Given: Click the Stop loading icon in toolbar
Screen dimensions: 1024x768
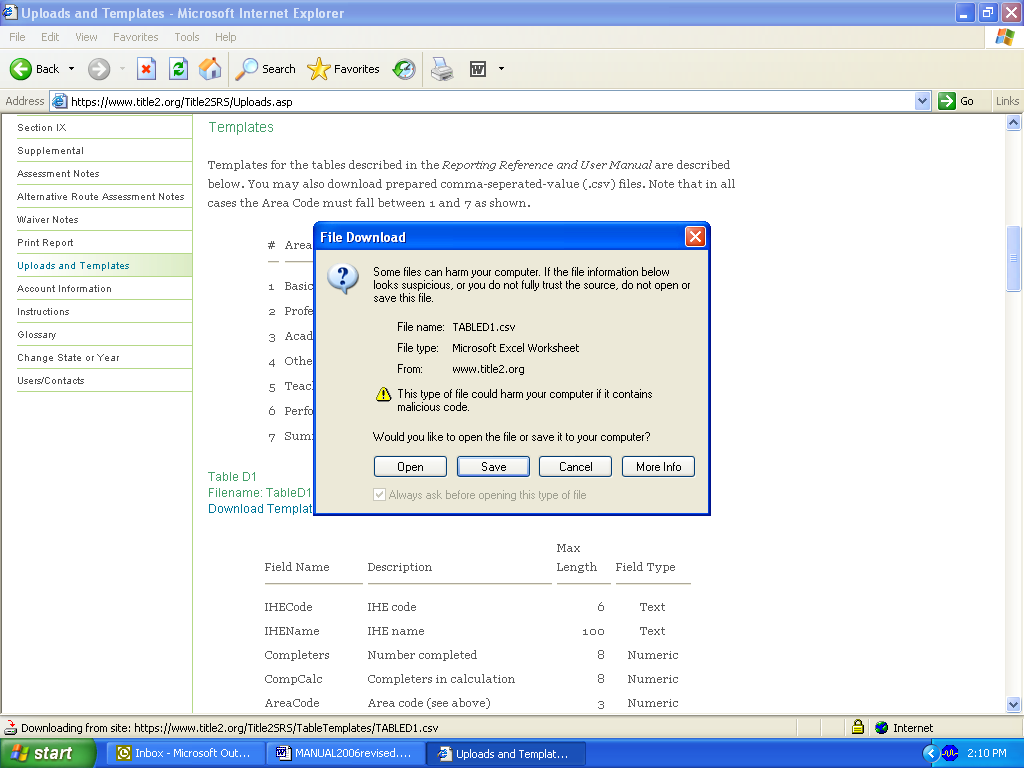Looking at the screenshot, I should coord(146,69).
